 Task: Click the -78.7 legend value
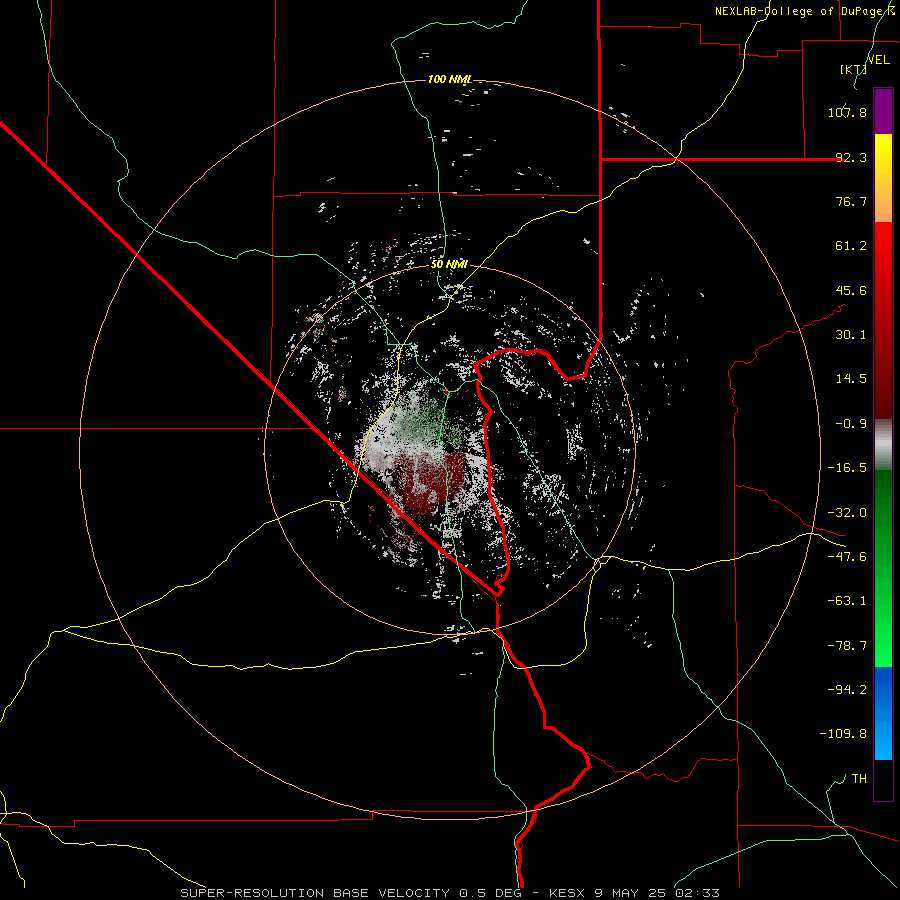coord(847,646)
